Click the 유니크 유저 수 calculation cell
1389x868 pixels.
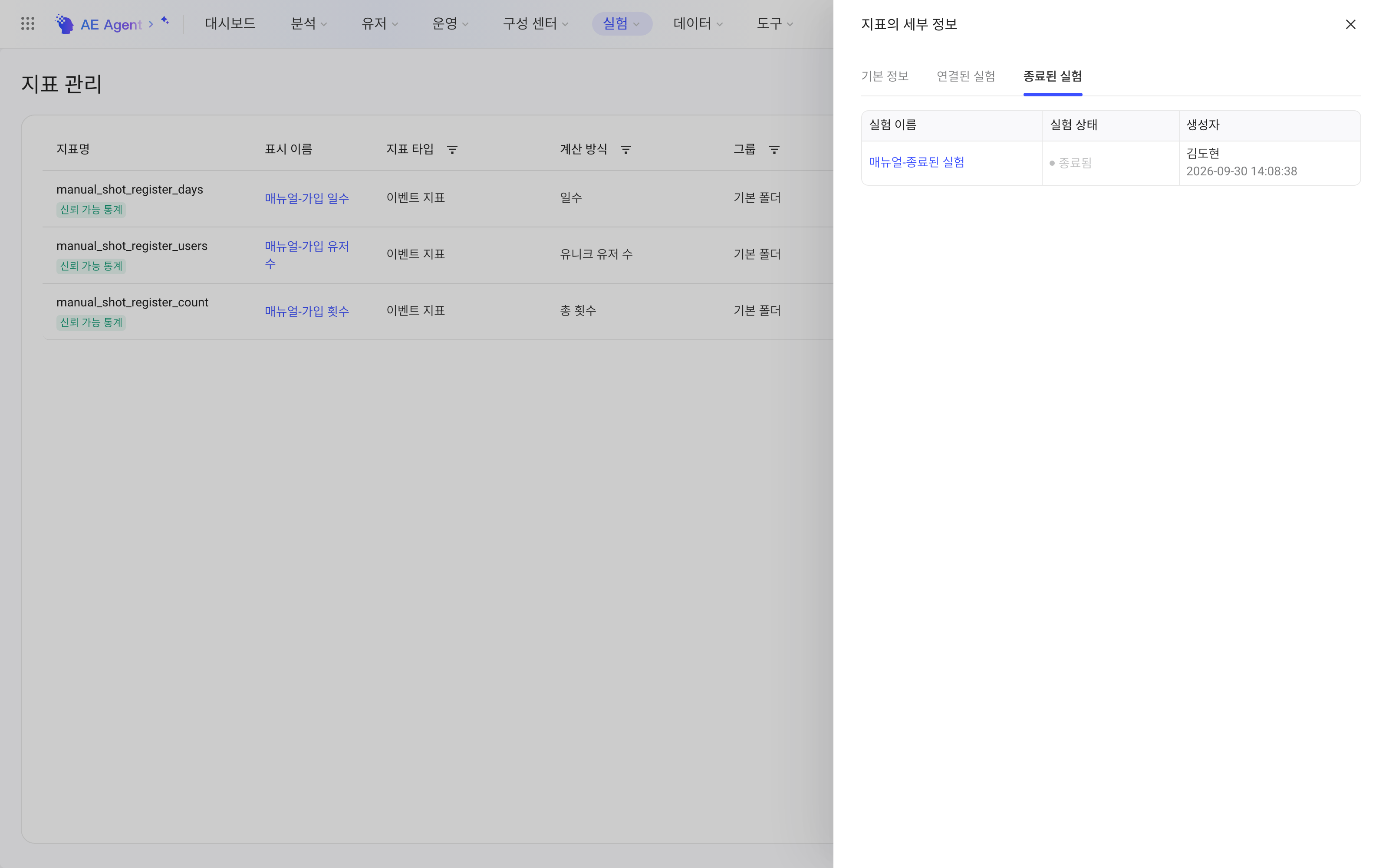click(x=596, y=254)
